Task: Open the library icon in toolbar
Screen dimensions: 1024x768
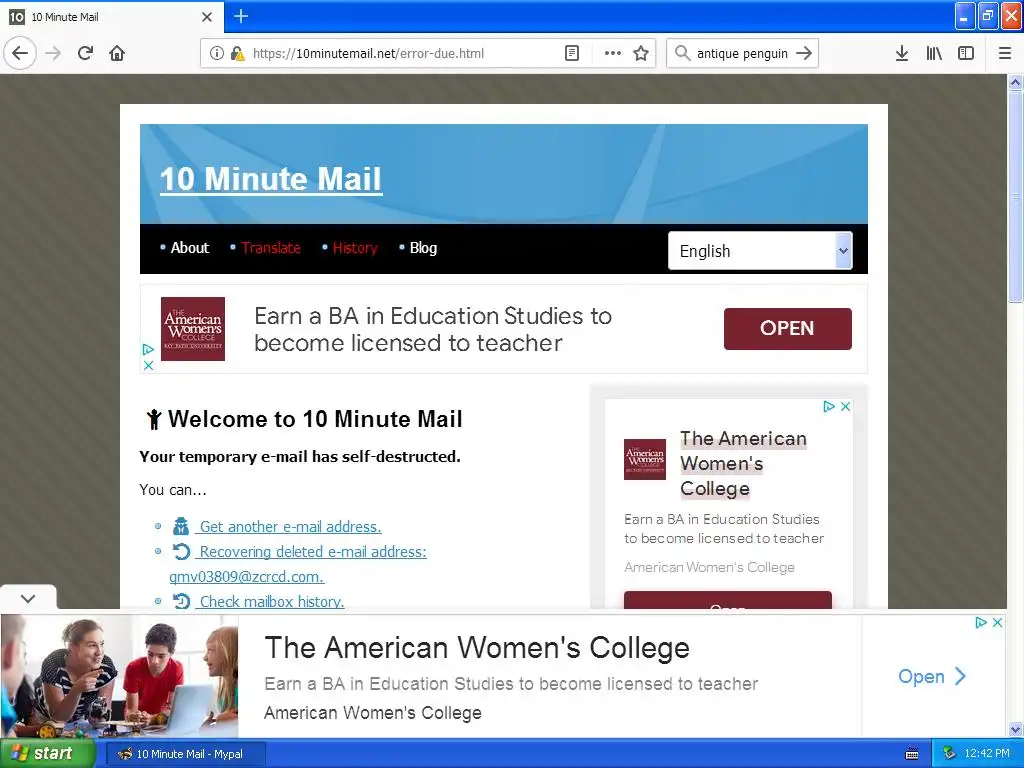Action: pos(934,54)
